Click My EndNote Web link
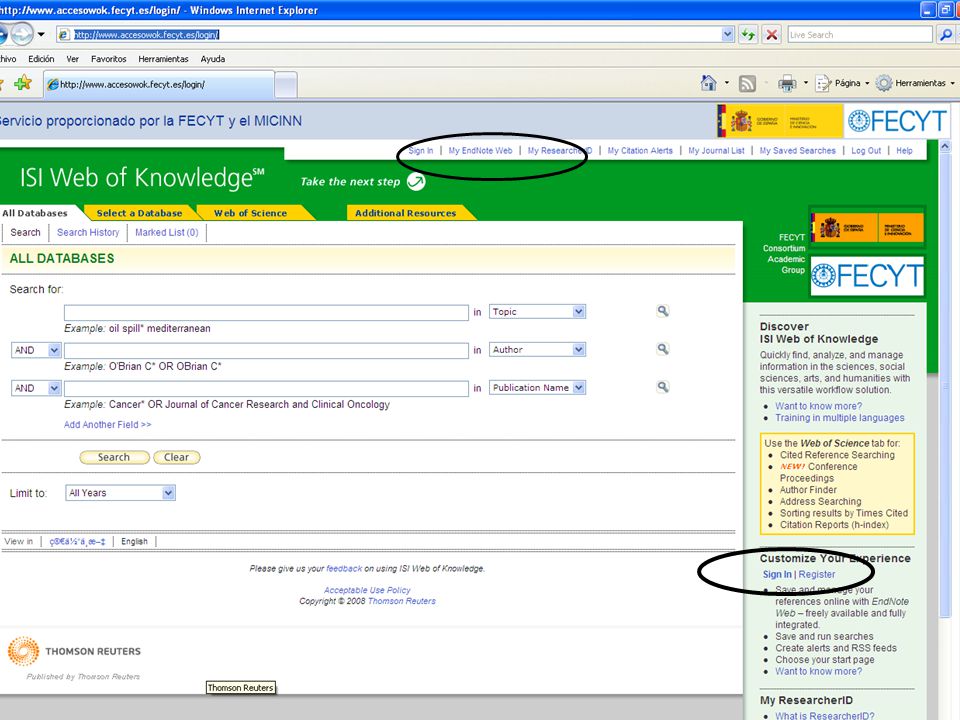 coord(480,151)
